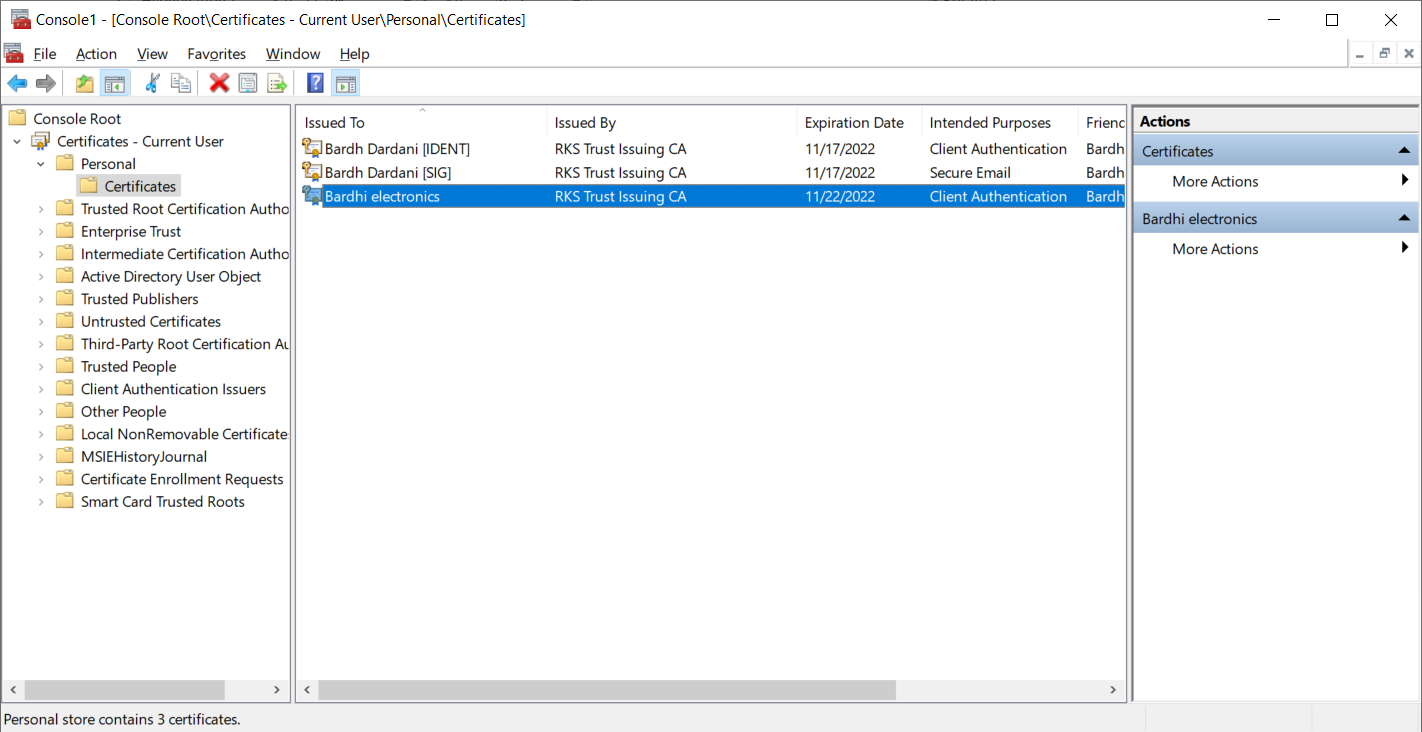Click the Up one level folder icon
The height and width of the screenshot is (732, 1422).
[x=85, y=84]
